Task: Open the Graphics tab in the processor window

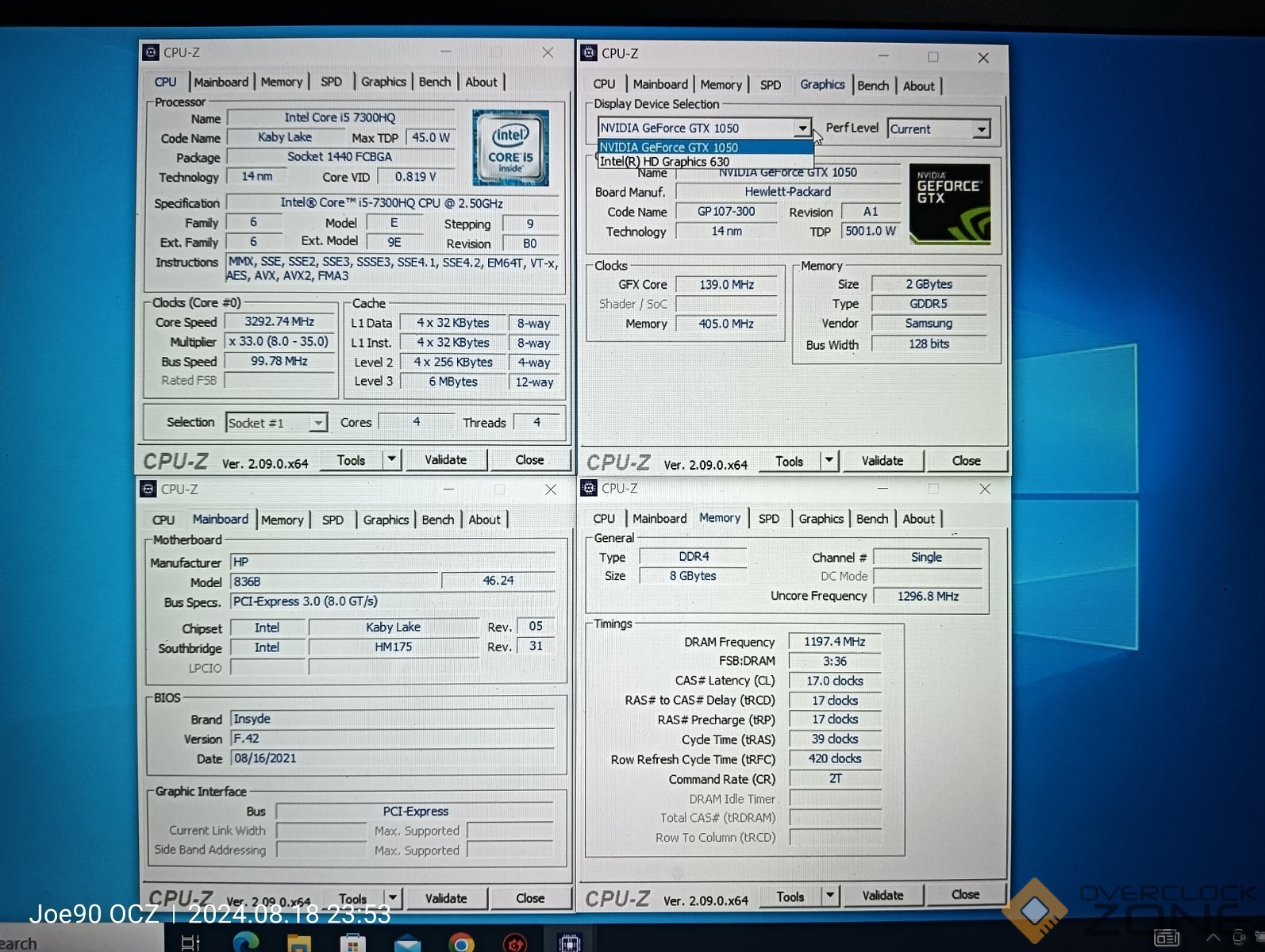Action: click(x=383, y=82)
